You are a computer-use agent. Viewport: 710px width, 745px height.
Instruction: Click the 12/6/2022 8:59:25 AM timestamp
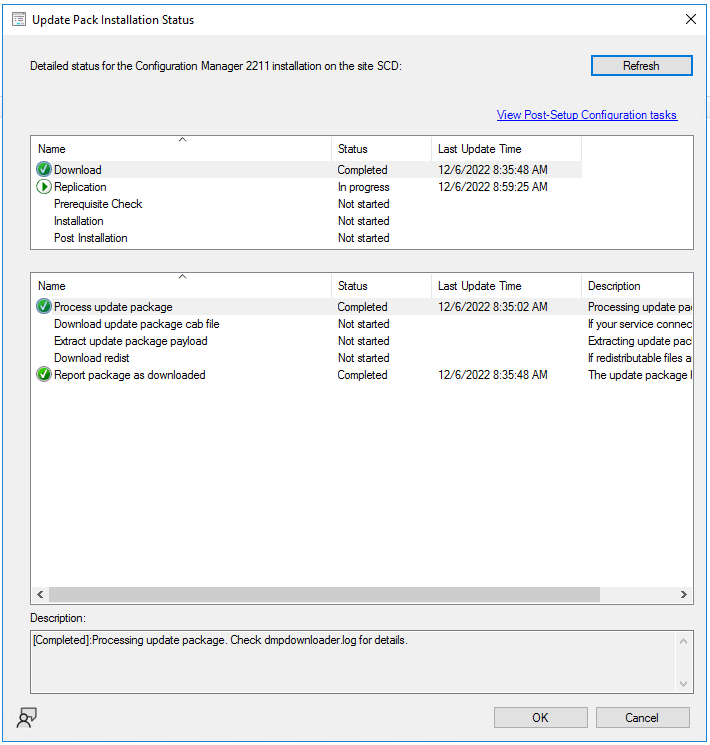point(493,187)
